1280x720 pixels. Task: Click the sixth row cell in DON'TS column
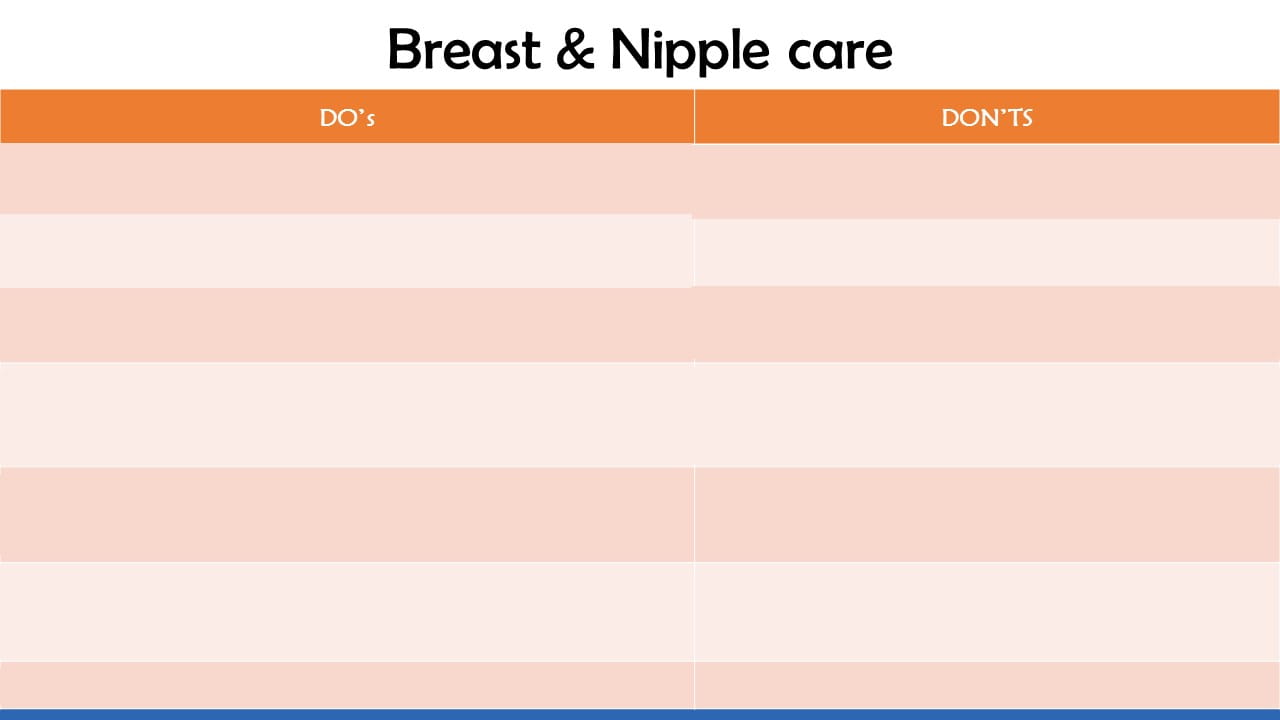pos(987,612)
